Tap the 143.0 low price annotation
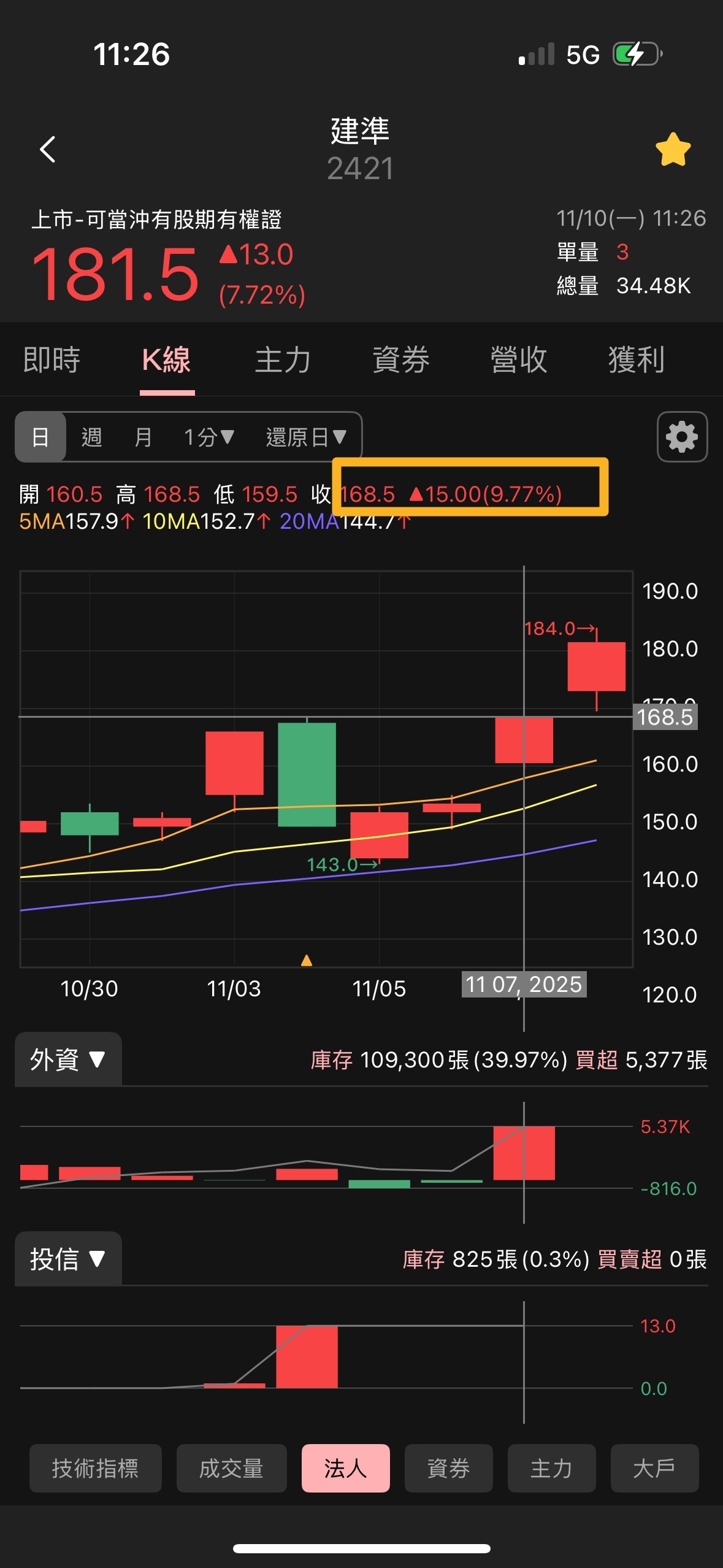Image resolution: width=723 pixels, height=1568 pixels. pyautogui.click(x=343, y=864)
